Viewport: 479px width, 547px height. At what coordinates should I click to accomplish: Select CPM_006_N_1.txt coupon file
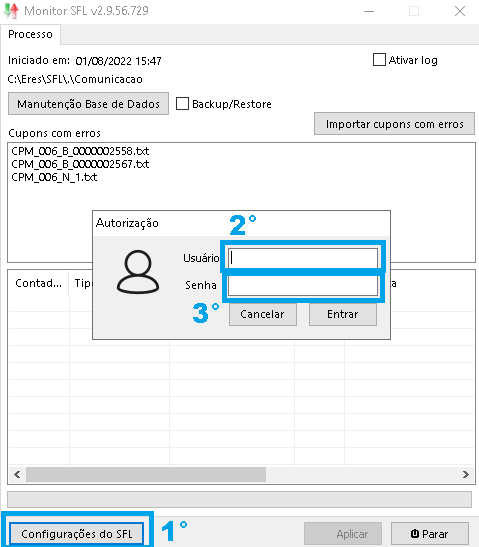coord(54,177)
